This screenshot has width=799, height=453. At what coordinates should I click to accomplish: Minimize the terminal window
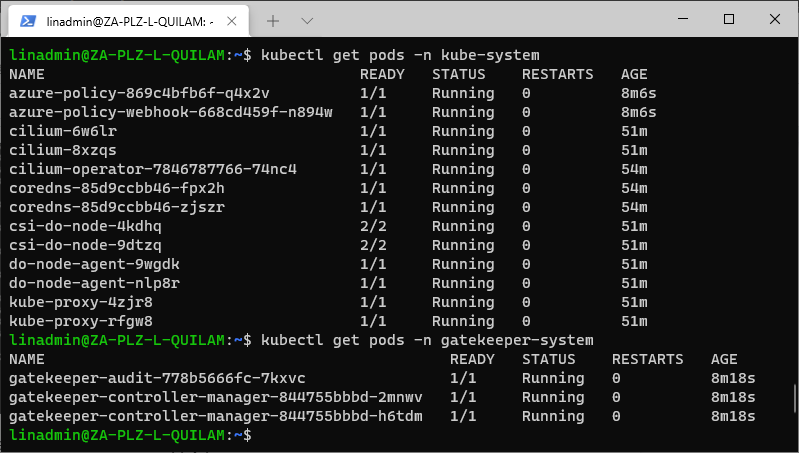683,19
